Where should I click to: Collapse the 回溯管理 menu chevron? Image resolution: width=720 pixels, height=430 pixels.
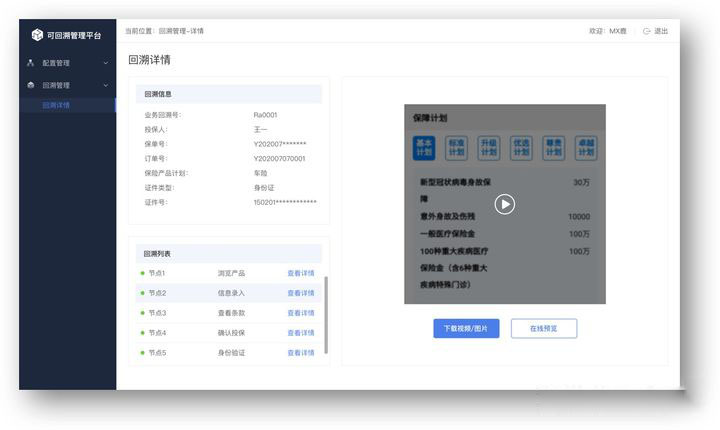click(x=105, y=85)
